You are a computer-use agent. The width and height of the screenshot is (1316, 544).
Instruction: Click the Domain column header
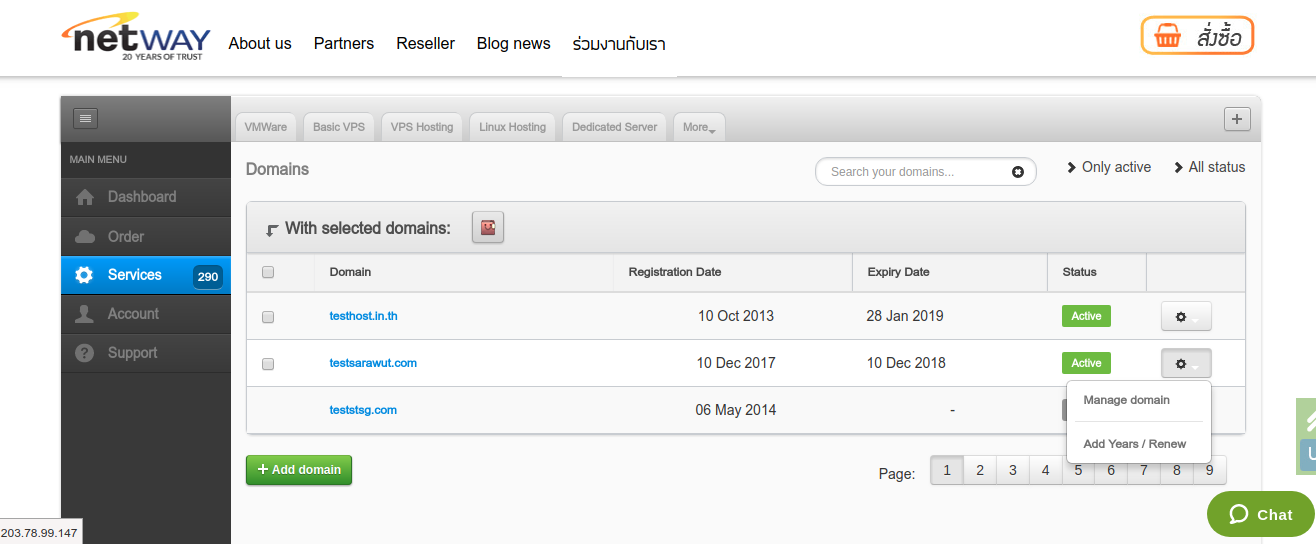(x=350, y=272)
